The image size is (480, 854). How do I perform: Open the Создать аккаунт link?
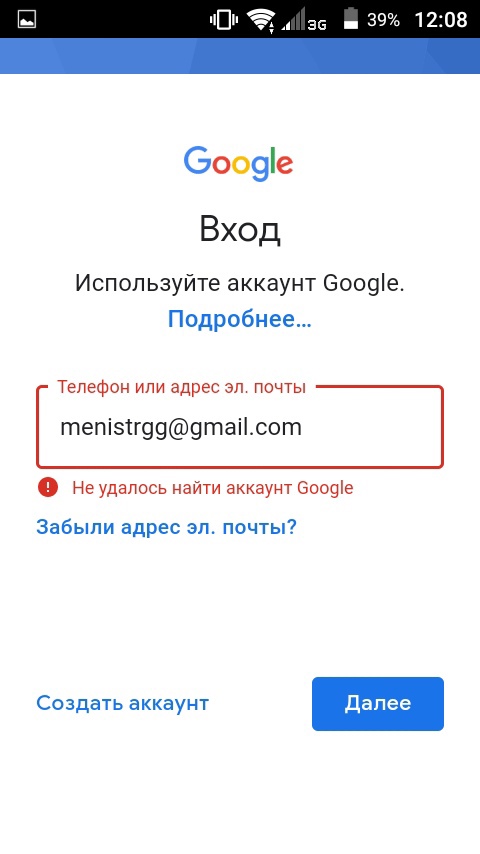click(x=123, y=703)
